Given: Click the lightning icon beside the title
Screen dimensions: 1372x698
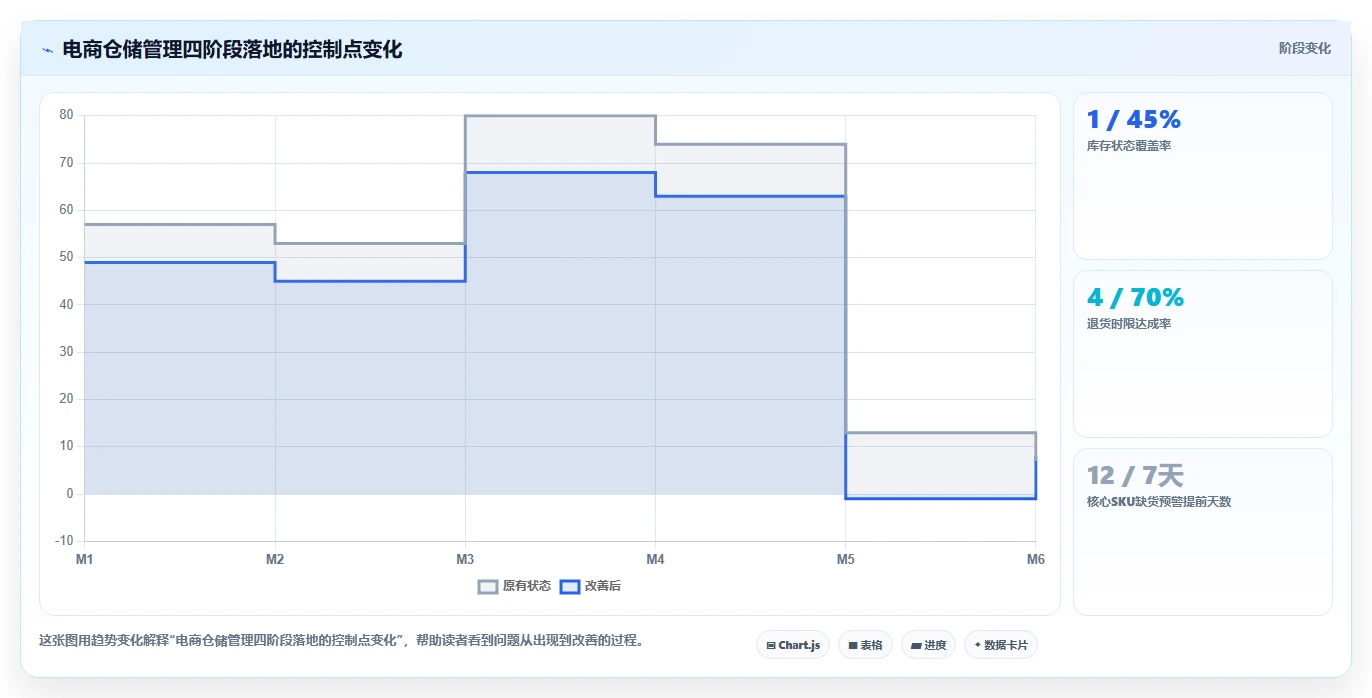Looking at the screenshot, I should coord(47,50).
